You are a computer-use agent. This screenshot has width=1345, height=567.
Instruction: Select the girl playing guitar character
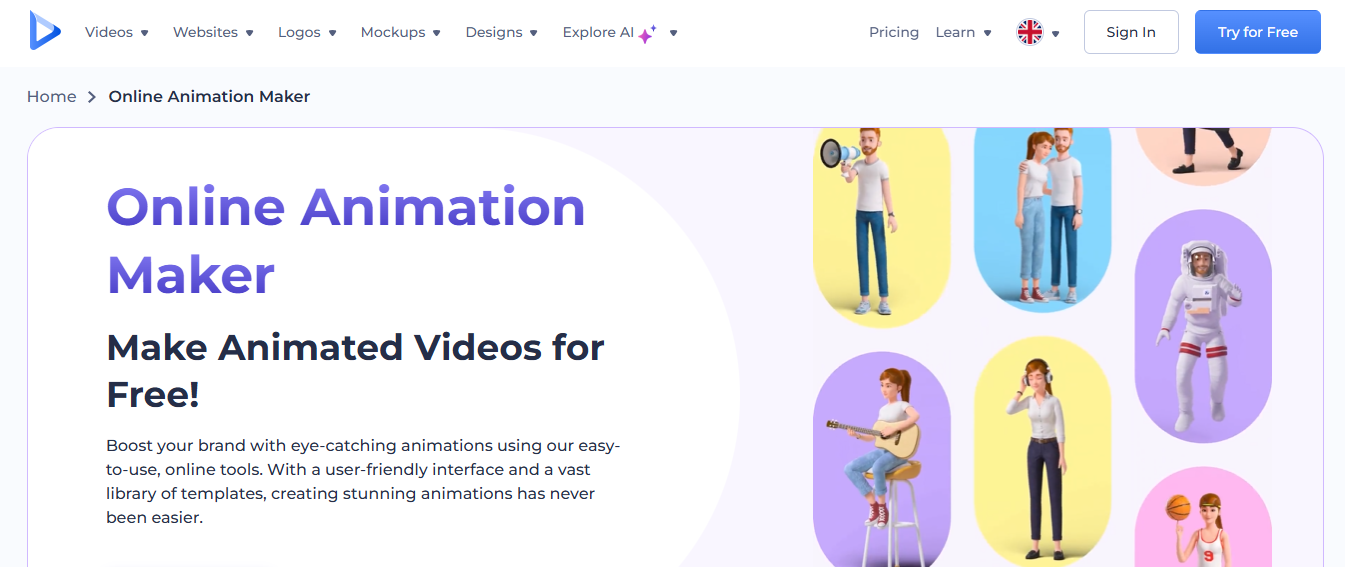[882, 459]
